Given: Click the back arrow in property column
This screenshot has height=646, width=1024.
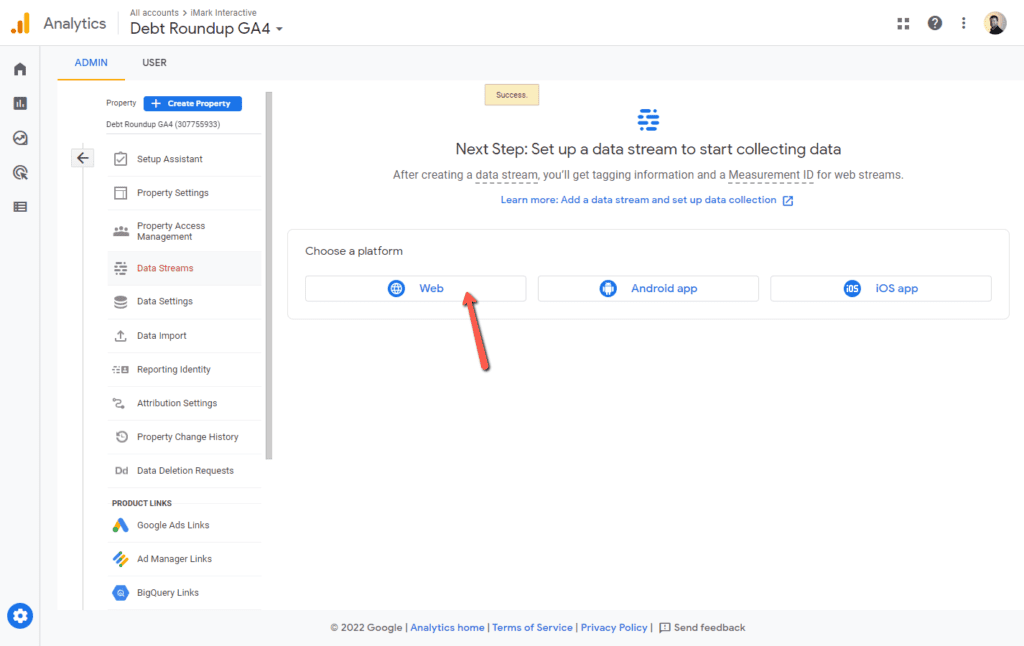Looking at the screenshot, I should pyautogui.click(x=82, y=158).
